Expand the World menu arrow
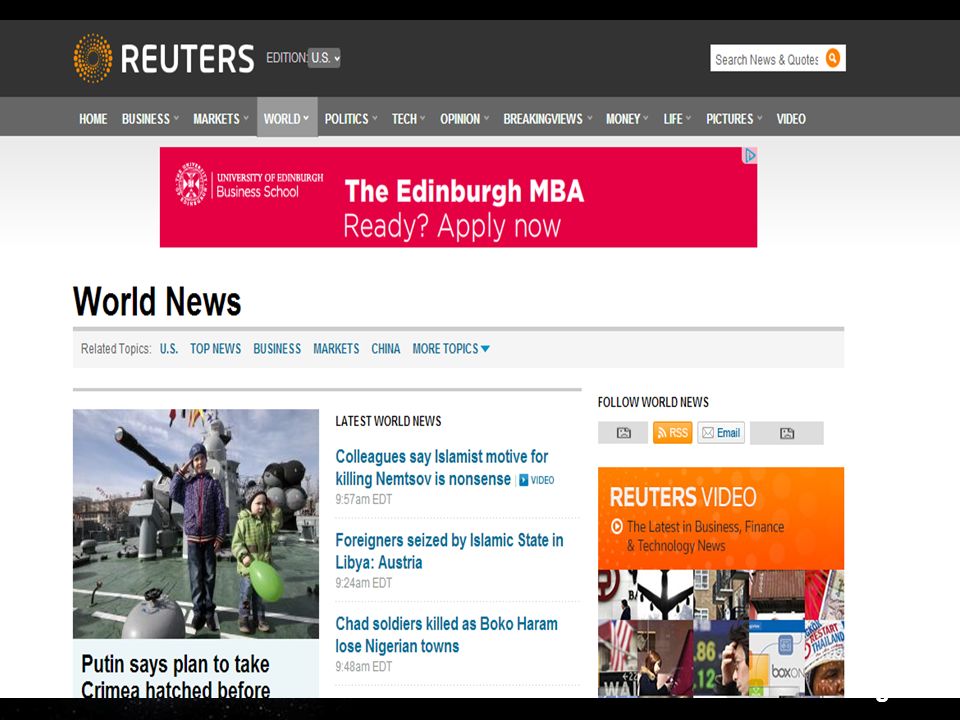Viewport: 960px width, 720px height. click(x=306, y=118)
